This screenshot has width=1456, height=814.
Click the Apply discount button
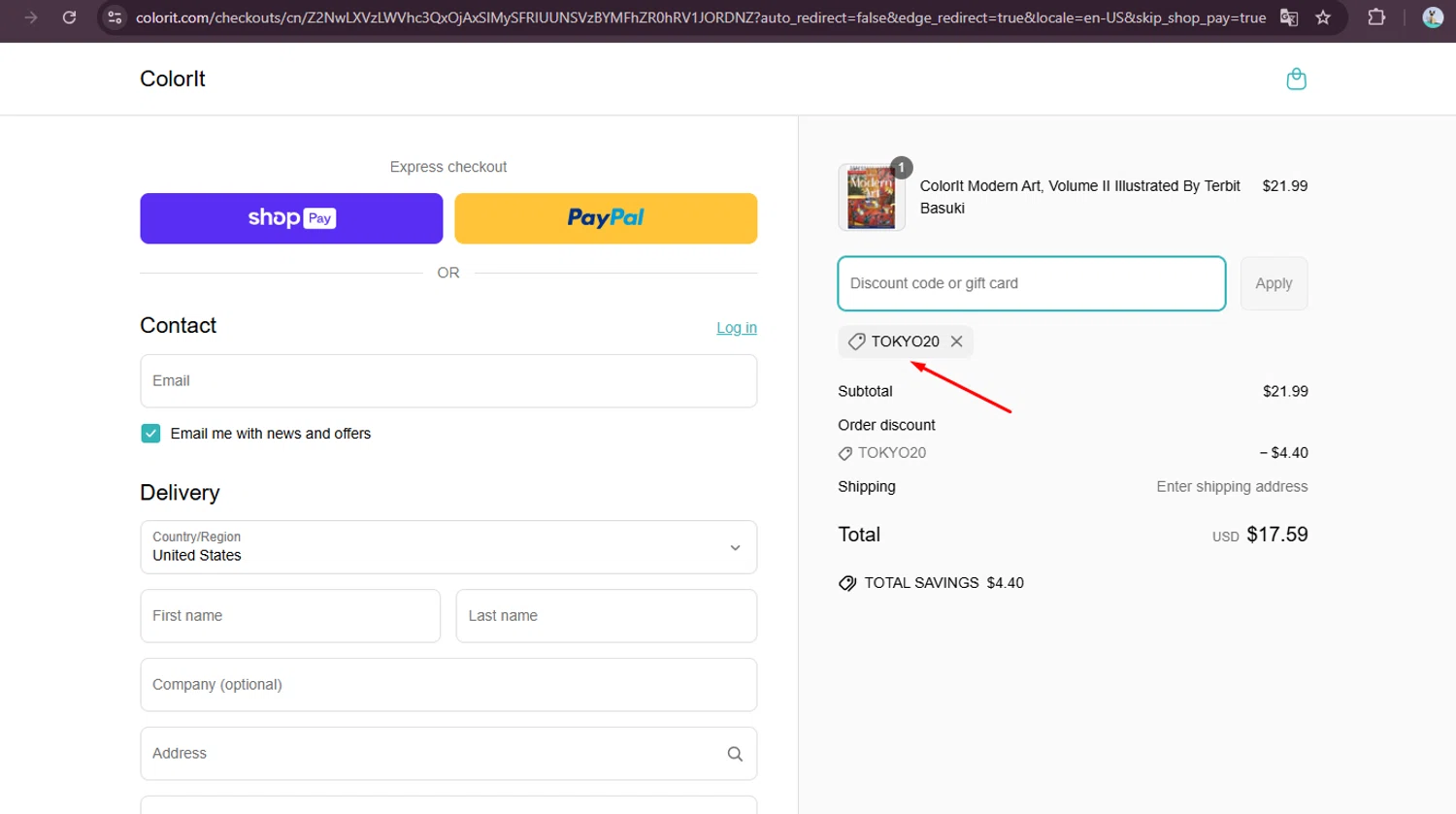(1274, 283)
